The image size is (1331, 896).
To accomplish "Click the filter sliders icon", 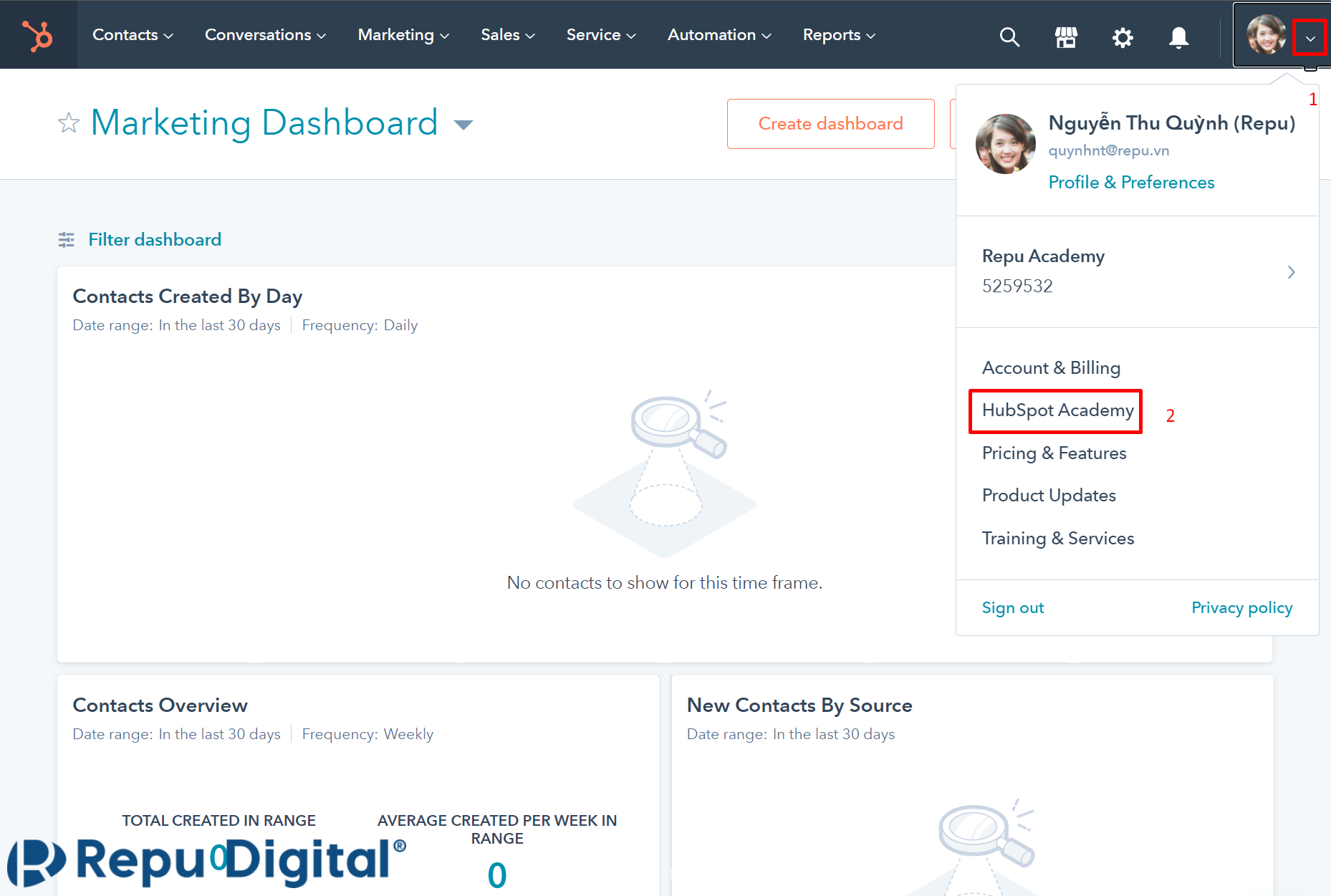I will click(67, 240).
